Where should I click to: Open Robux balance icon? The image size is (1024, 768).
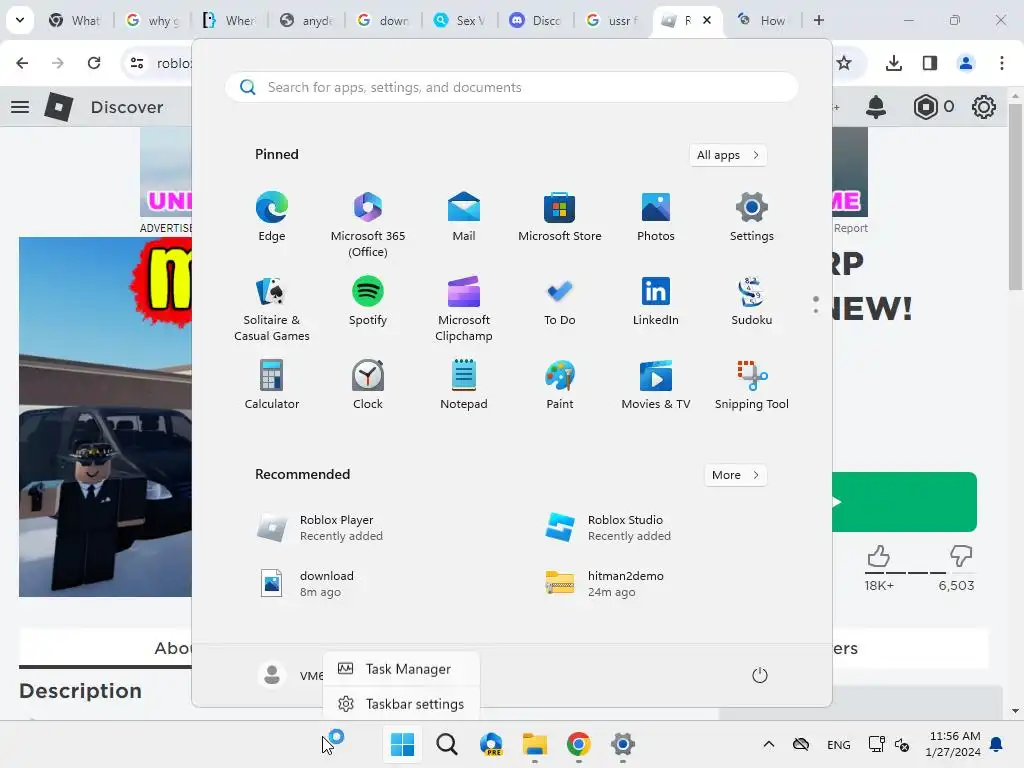(925, 107)
